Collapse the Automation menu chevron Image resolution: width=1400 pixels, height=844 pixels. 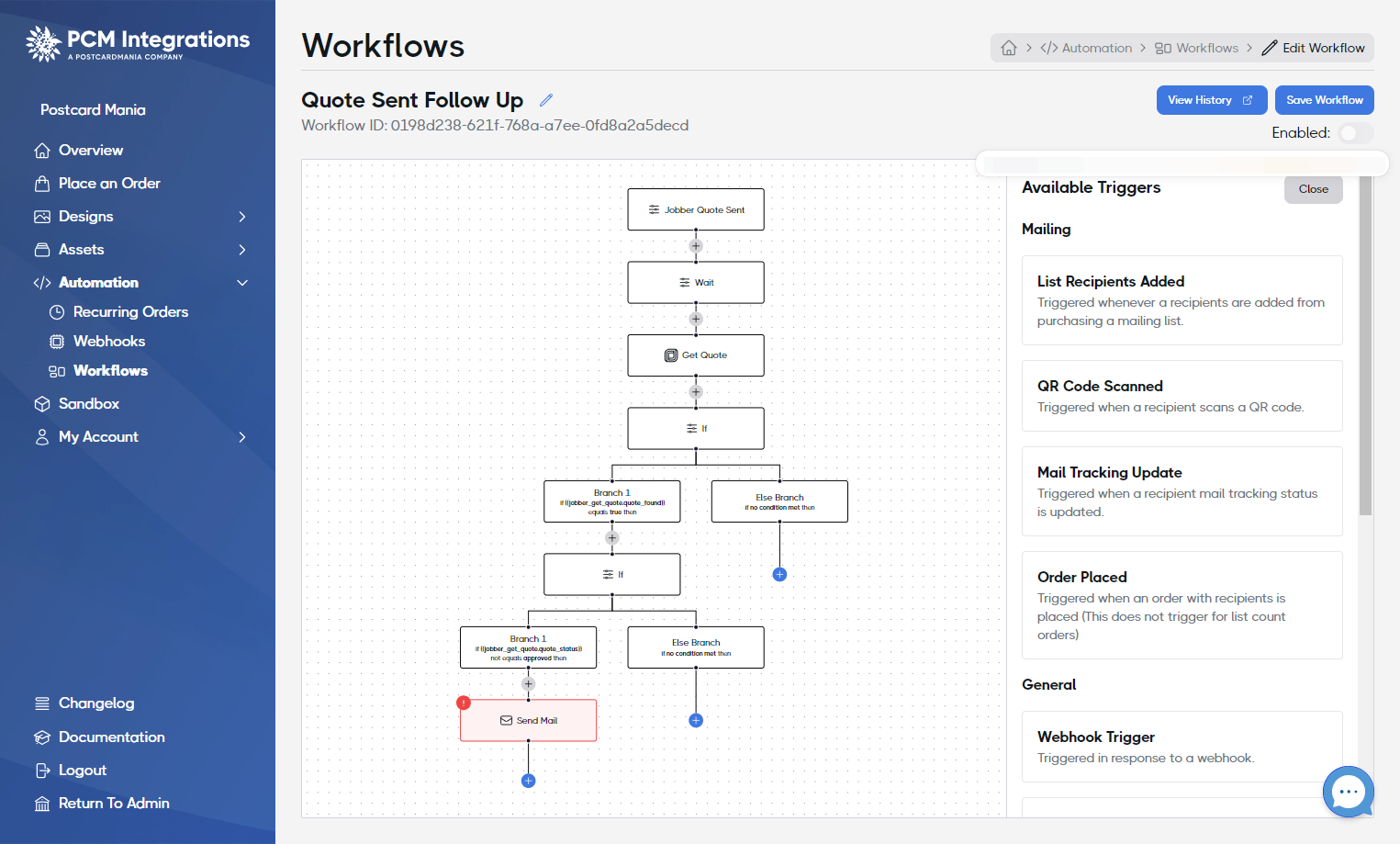pos(242,283)
